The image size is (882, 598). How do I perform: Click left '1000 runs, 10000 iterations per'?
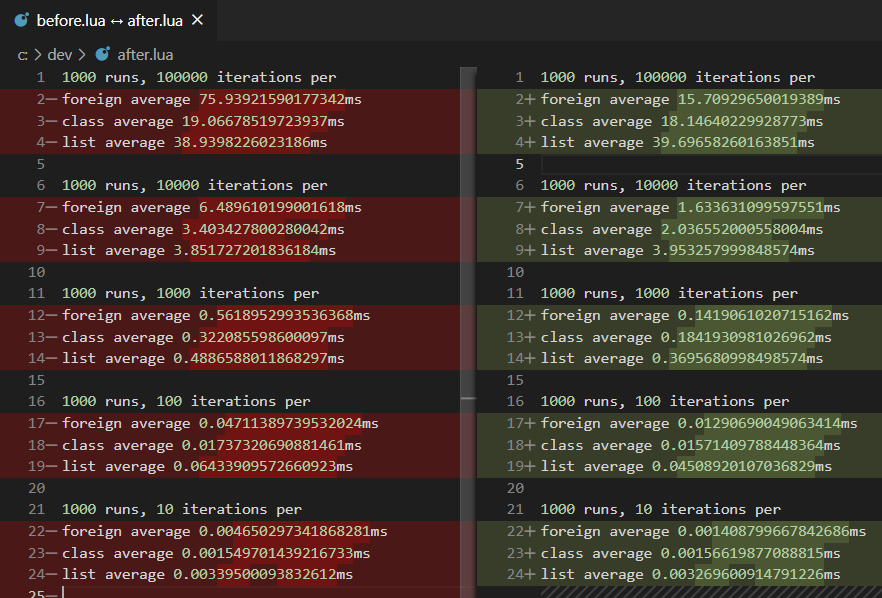click(194, 186)
